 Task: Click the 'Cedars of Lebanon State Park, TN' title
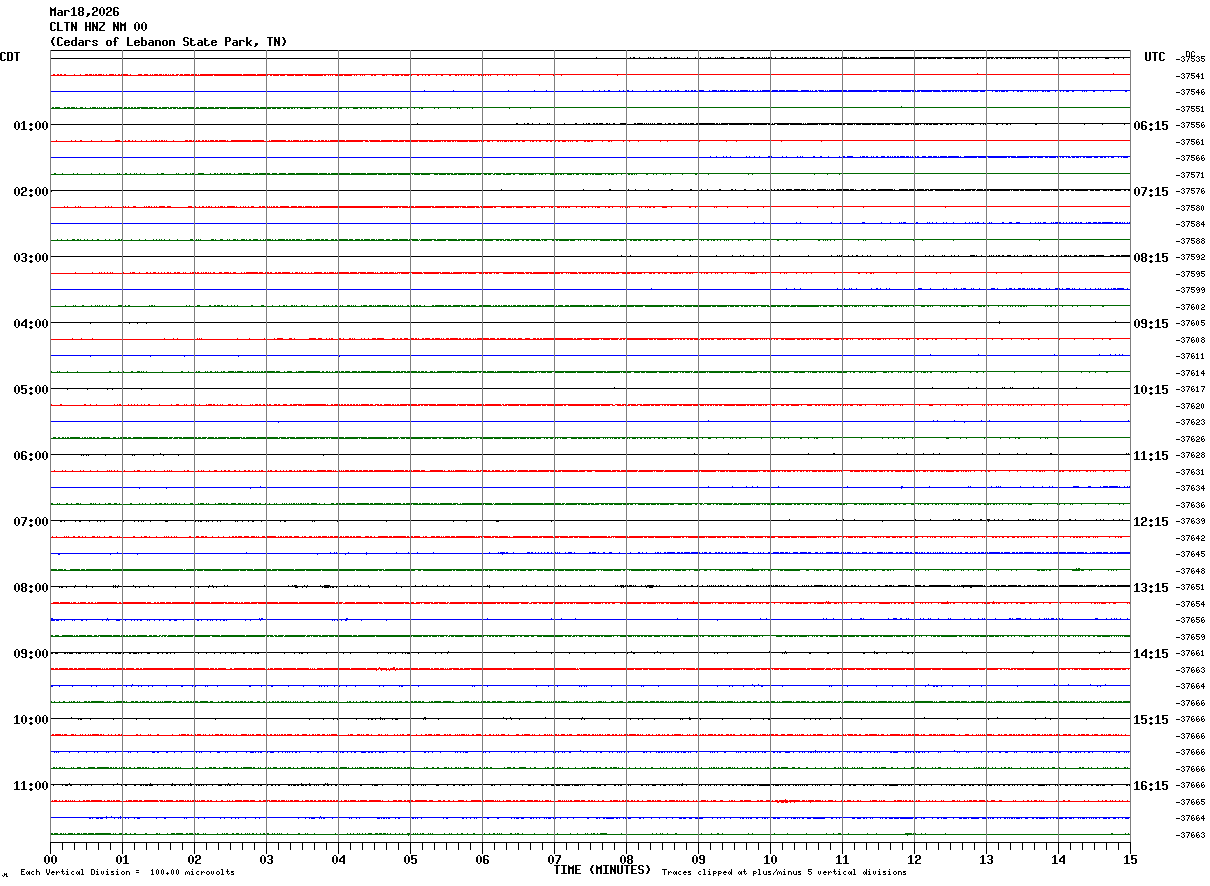pos(168,42)
